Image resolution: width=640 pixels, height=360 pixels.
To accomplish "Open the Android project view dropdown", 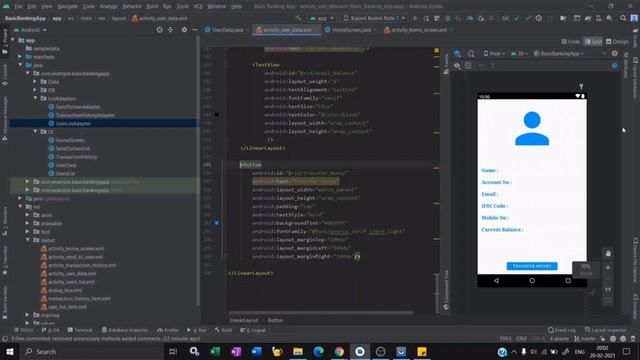I will (x=30, y=30).
